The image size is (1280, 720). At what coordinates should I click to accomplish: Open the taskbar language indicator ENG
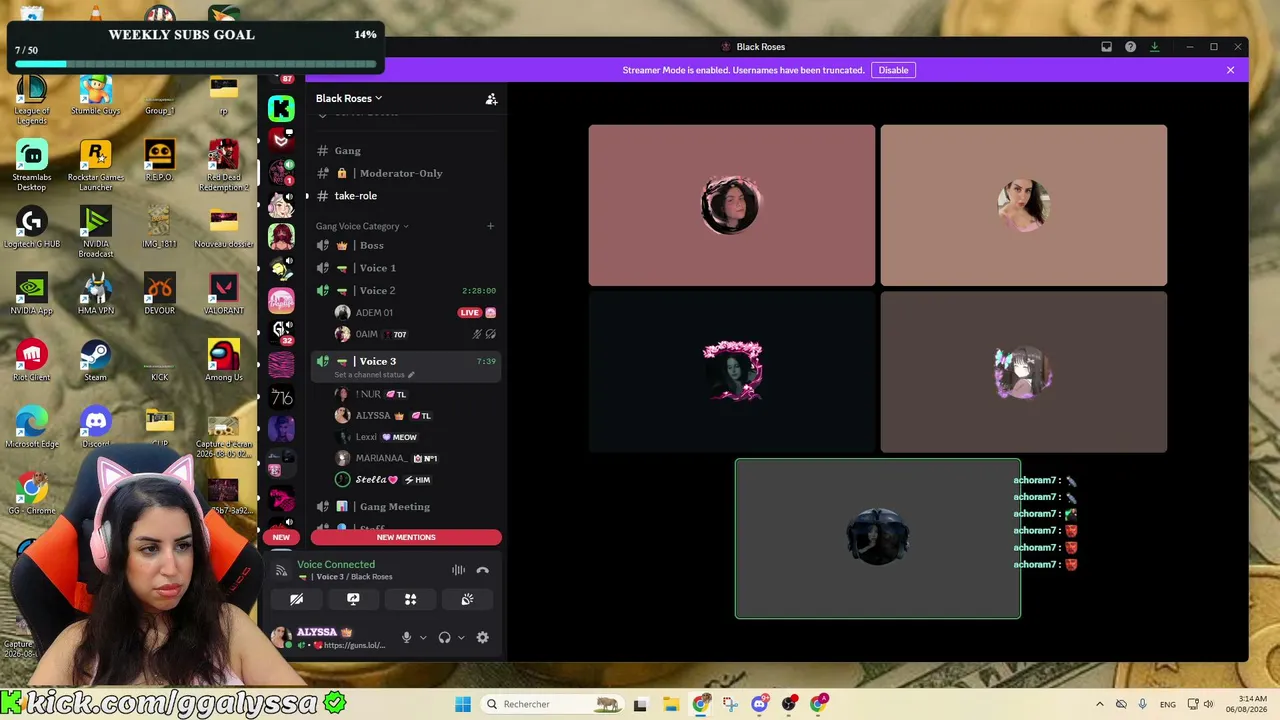click(x=1167, y=704)
